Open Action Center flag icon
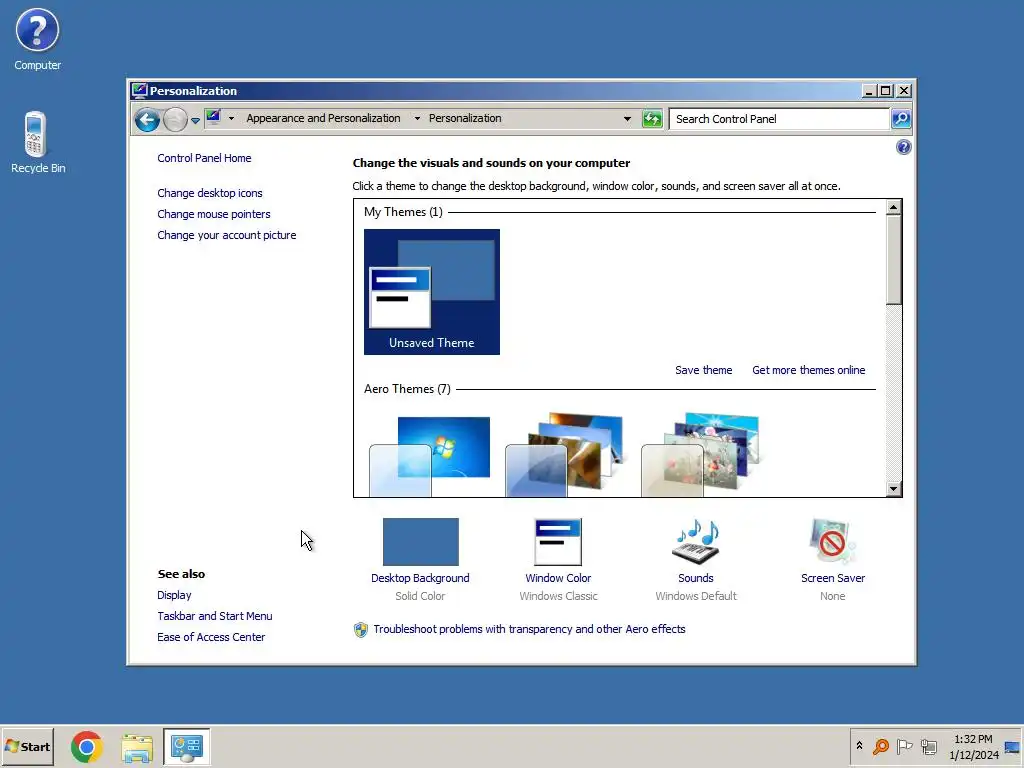Viewport: 1024px width, 768px height. click(904, 746)
